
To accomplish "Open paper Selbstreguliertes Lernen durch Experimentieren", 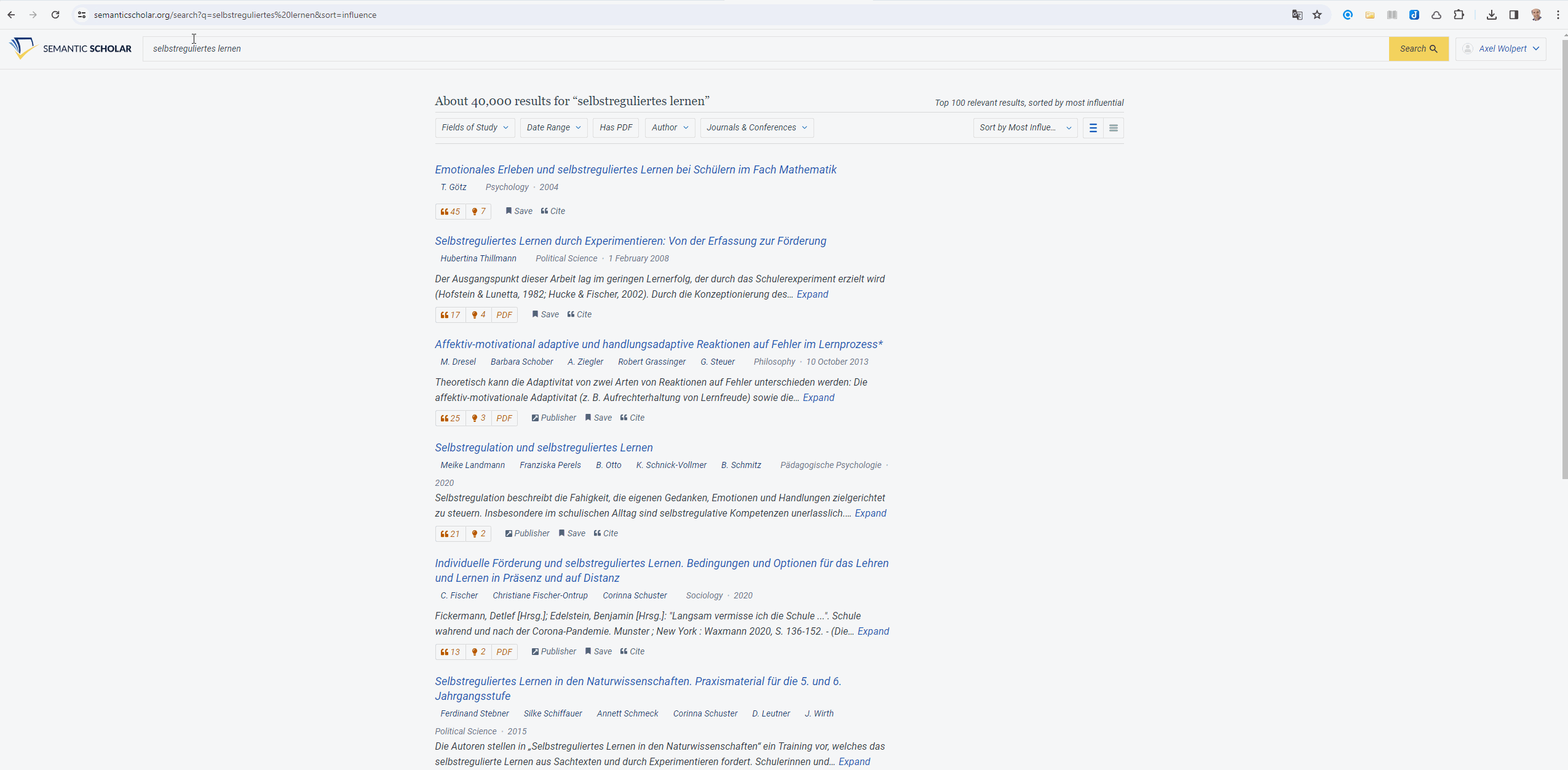I will click(x=630, y=241).
